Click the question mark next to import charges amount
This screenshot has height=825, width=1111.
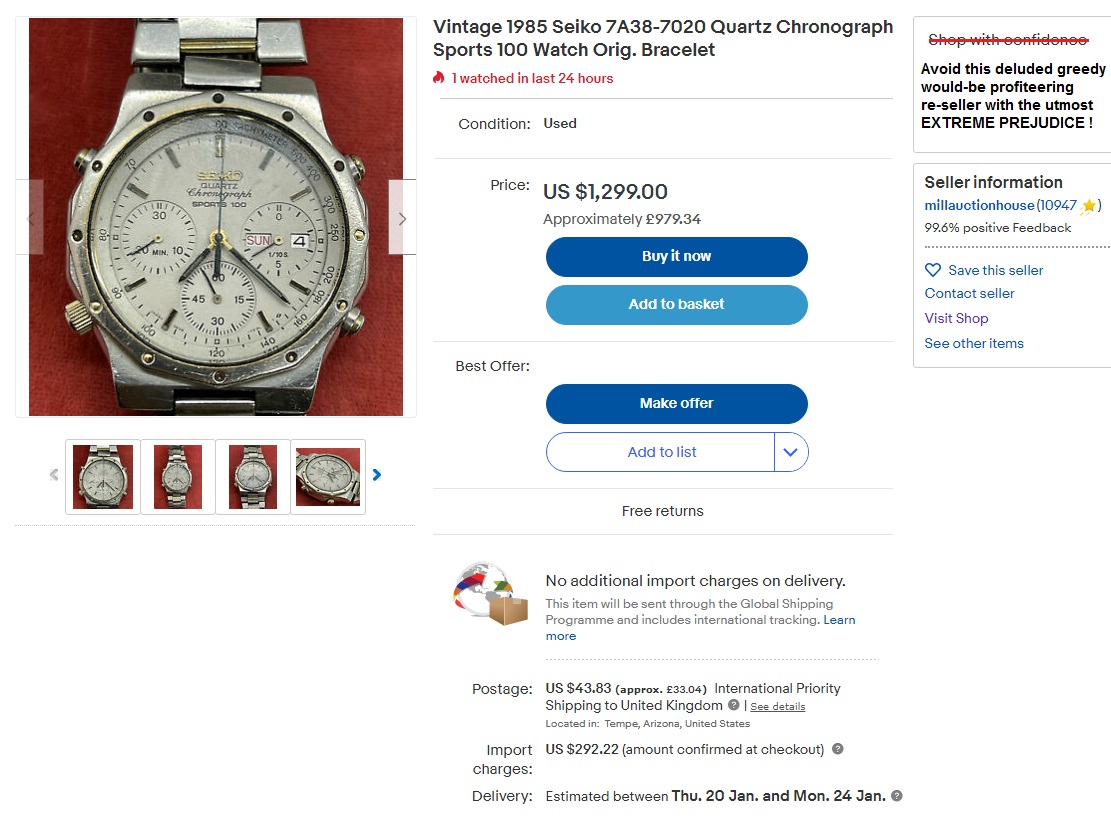point(837,749)
